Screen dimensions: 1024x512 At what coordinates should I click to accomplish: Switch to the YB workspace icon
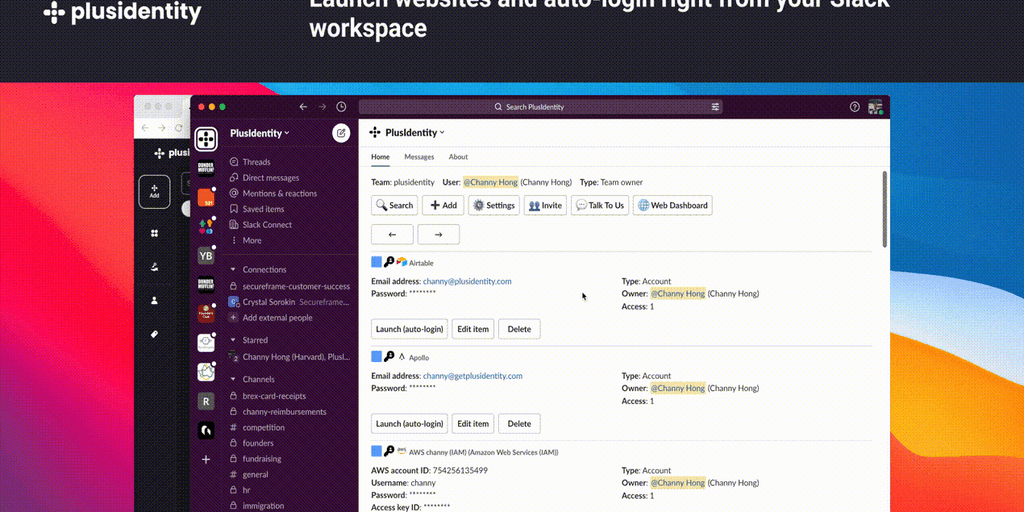tap(206, 255)
